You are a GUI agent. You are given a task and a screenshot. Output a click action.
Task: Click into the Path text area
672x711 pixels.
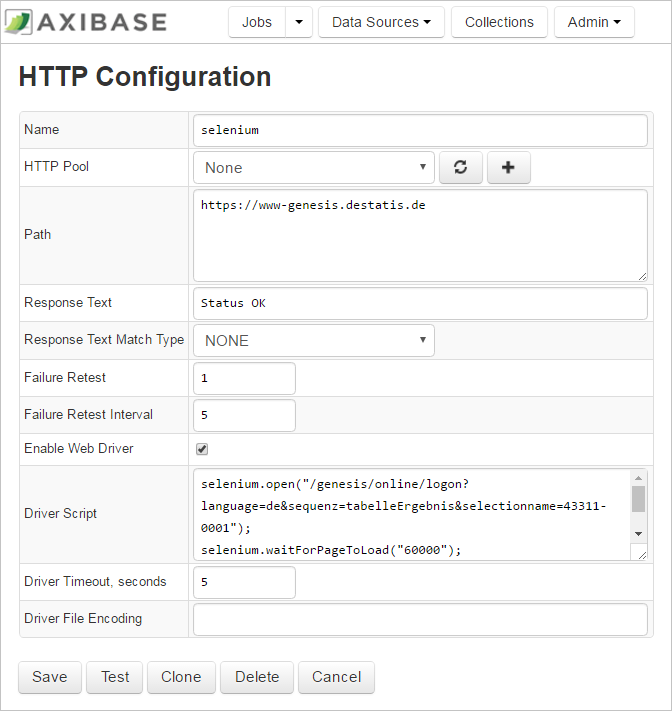click(x=420, y=235)
